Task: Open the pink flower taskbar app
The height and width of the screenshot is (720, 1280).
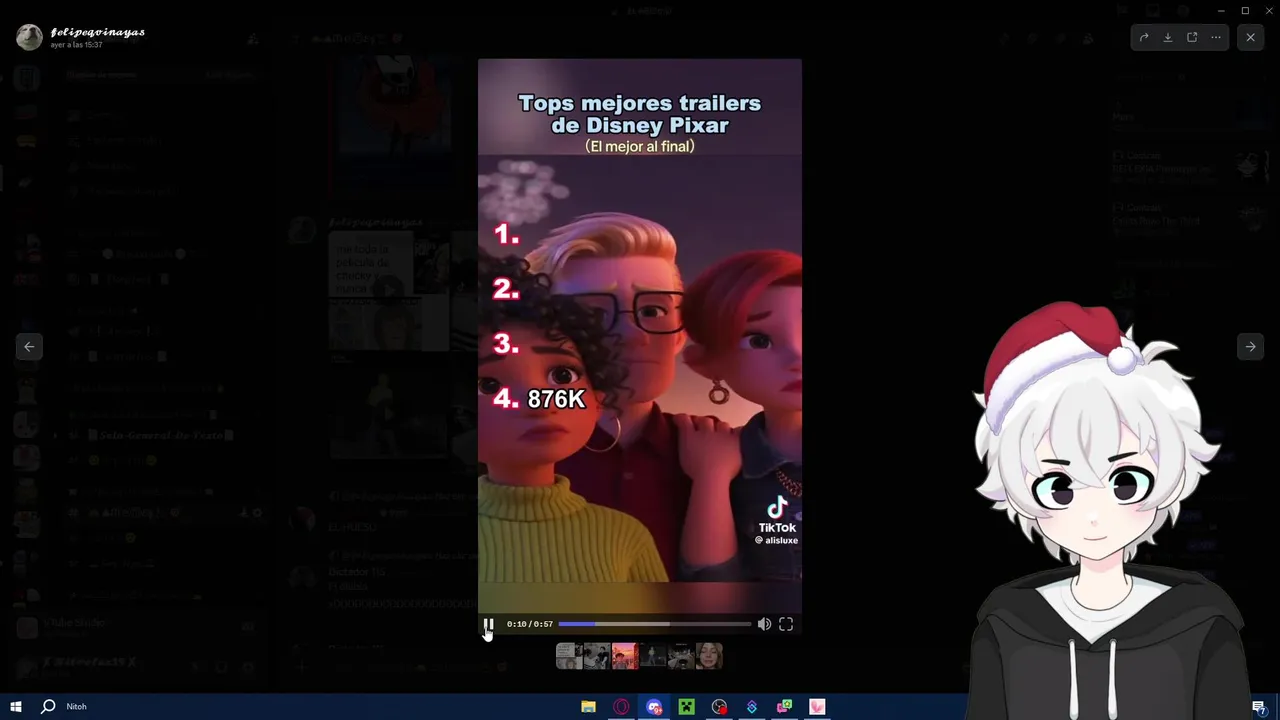Action: pos(817,706)
